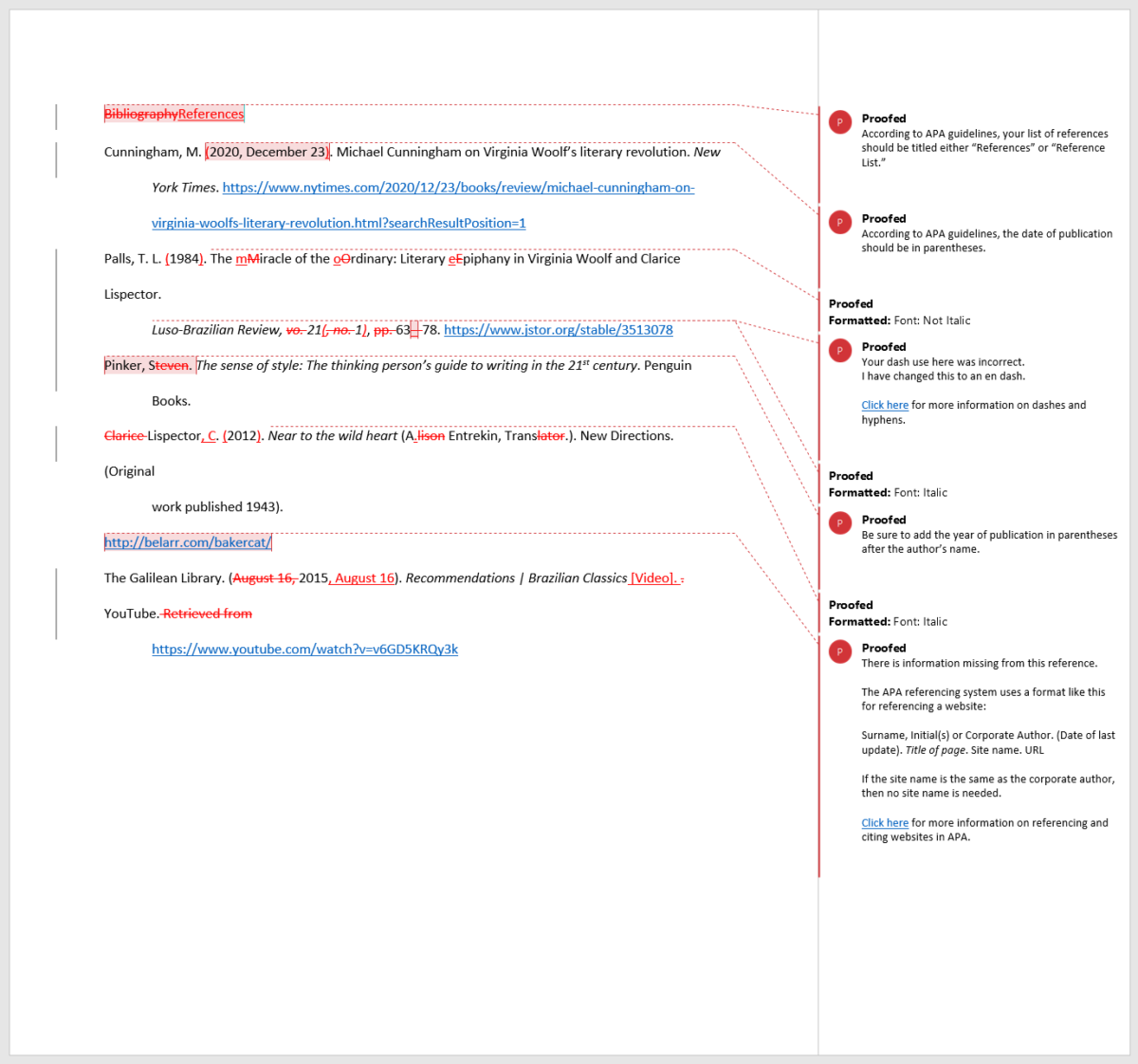Click the struck-through 'Retrieved from' text
This screenshot has height=1064, width=1138.
click(x=208, y=614)
